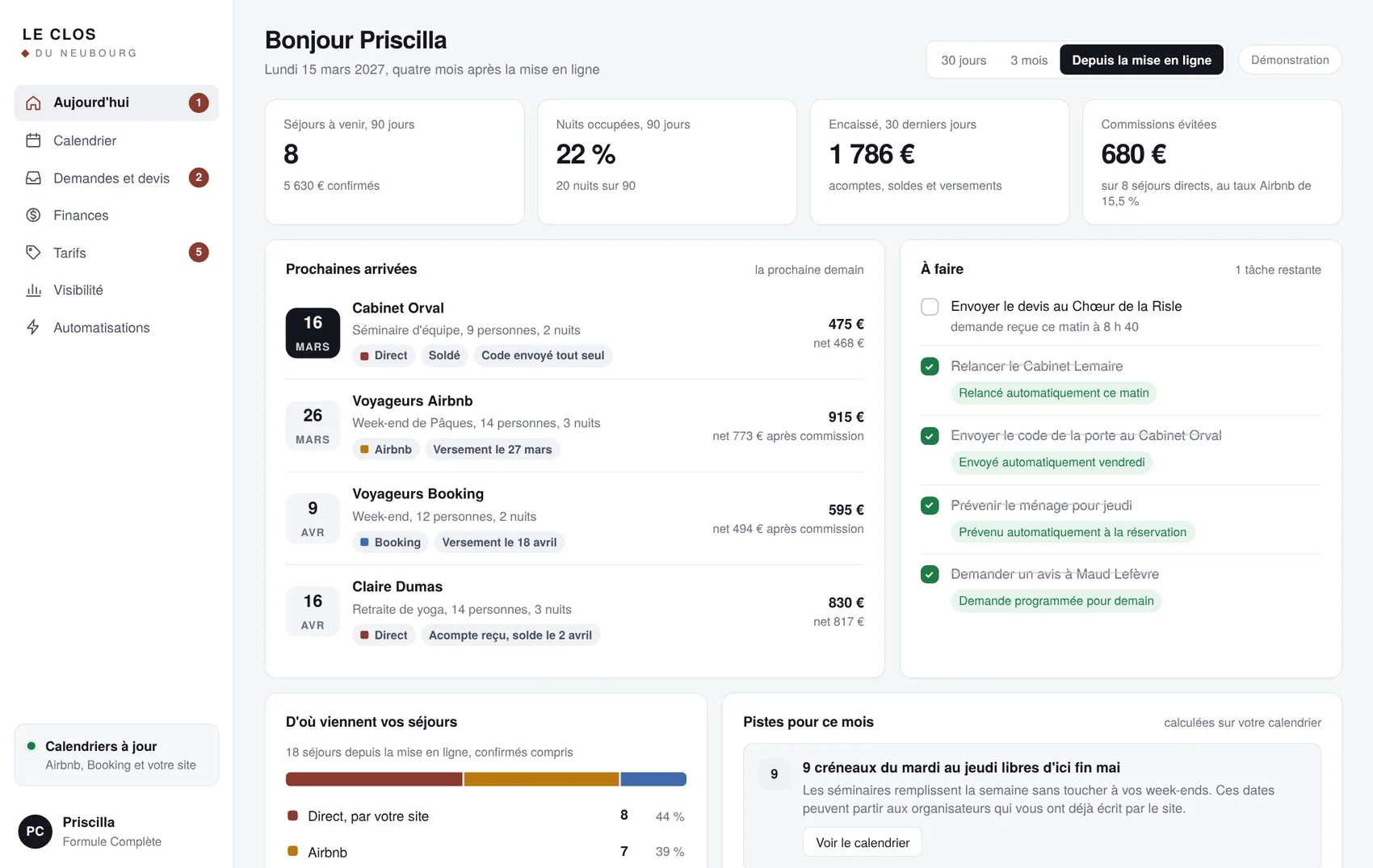The width and height of the screenshot is (1373, 868).
Task: Uncheck Relancer le Cabinet Lemaire task
Action: coord(930,367)
